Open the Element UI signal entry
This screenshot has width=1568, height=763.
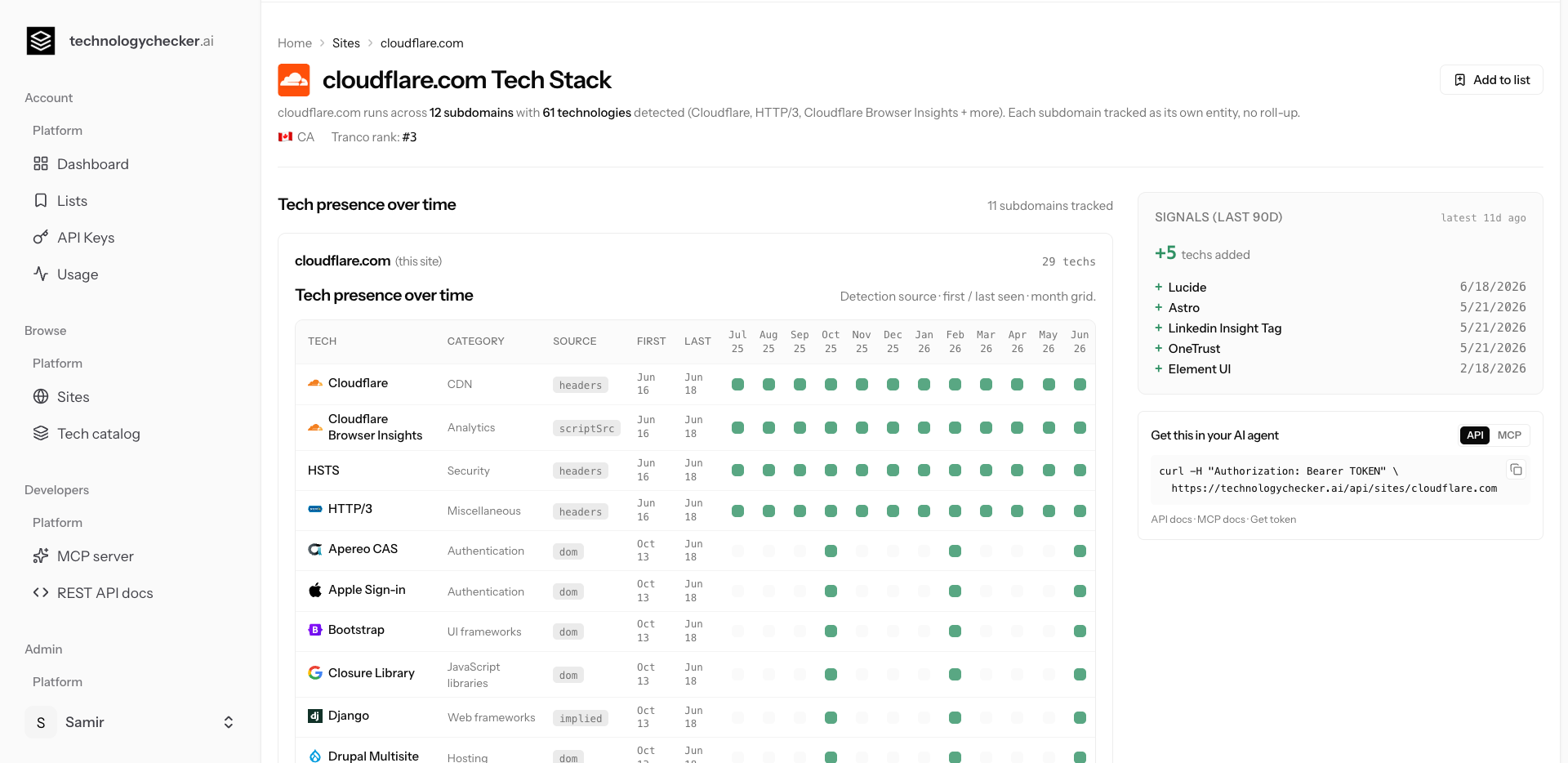(1200, 369)
